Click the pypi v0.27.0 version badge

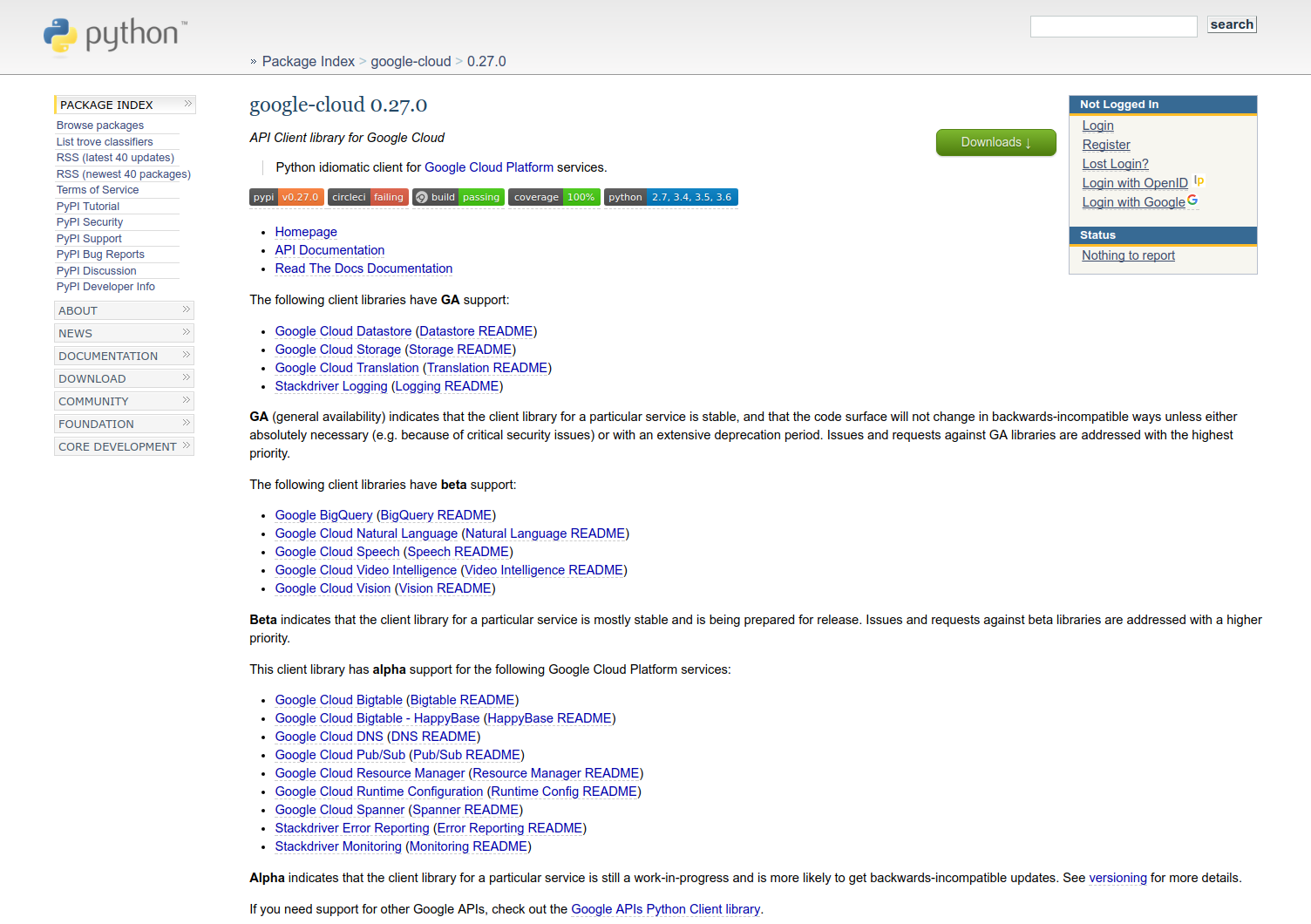tap(286, 197)
